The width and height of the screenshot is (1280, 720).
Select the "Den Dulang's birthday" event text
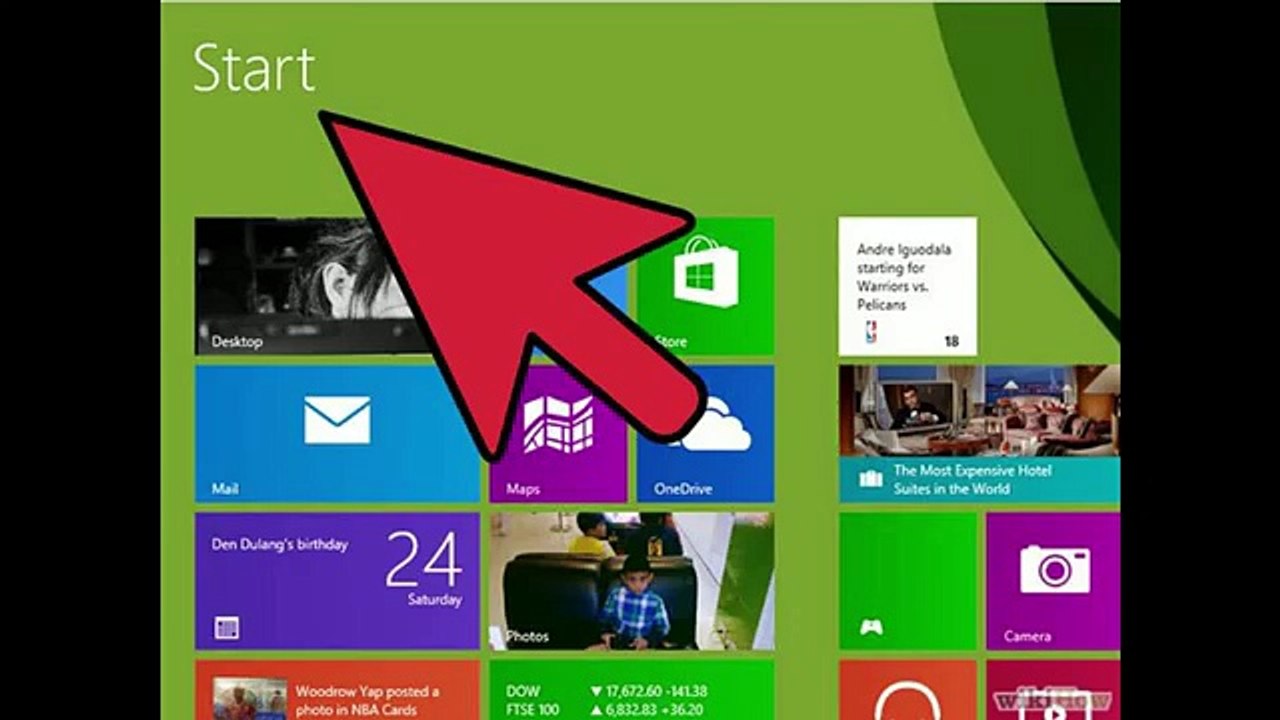pos(280,545)
